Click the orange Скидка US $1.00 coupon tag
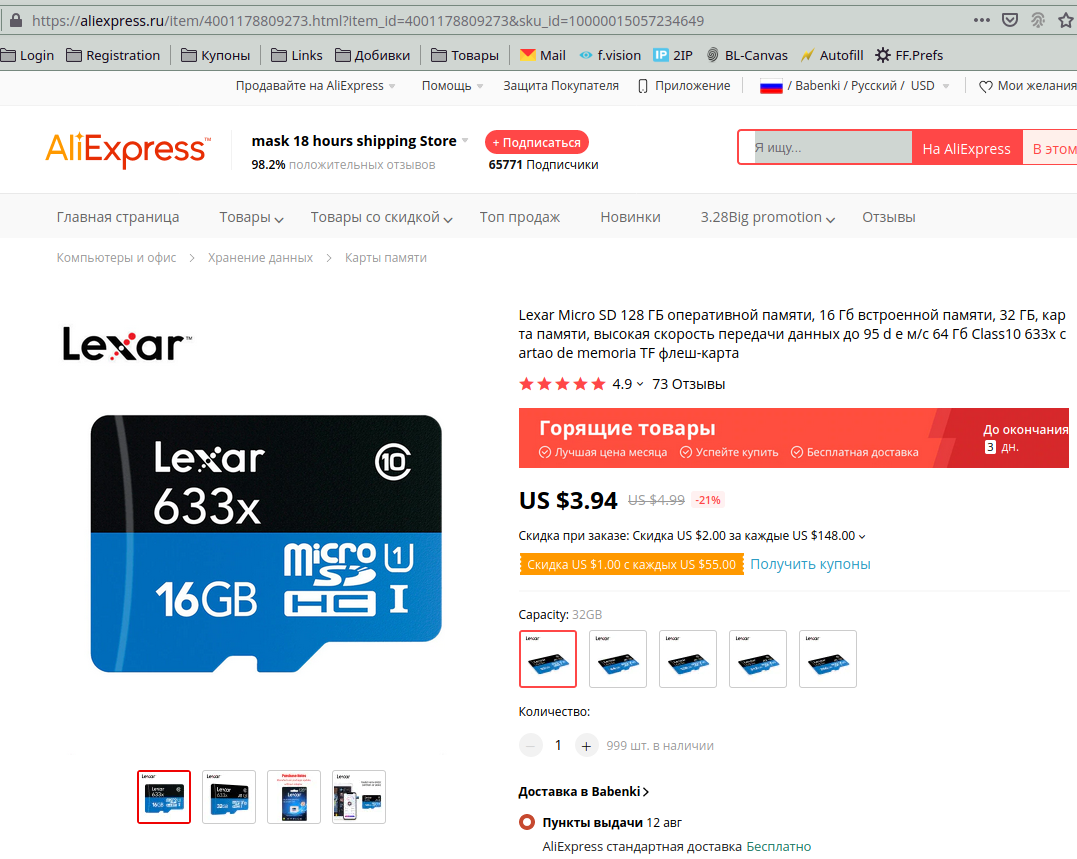This screenshot has height=859, width=1077. (631, 564)
